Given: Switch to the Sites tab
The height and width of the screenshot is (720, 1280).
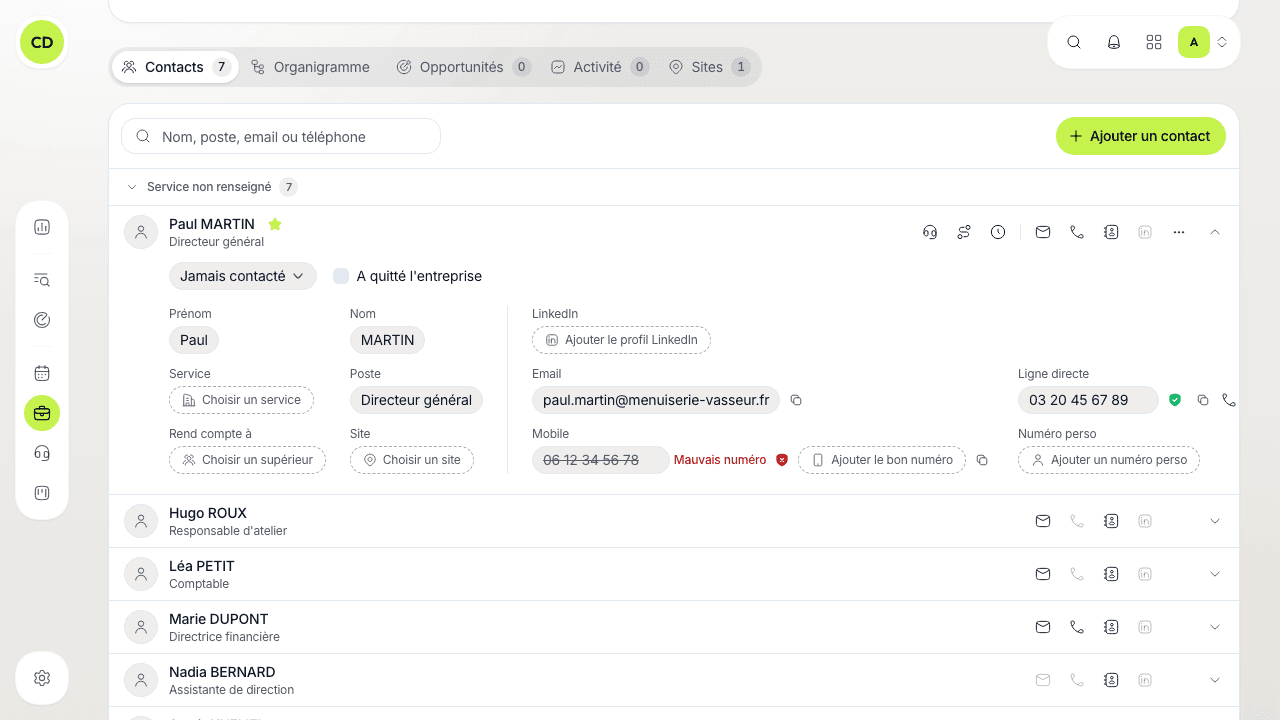Looking at the screenshot, I should (x=708, y=67).
